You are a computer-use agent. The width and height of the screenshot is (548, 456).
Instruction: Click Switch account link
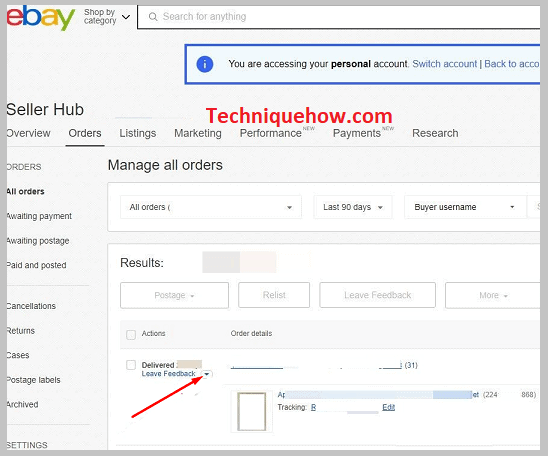(x=444, y=64)
